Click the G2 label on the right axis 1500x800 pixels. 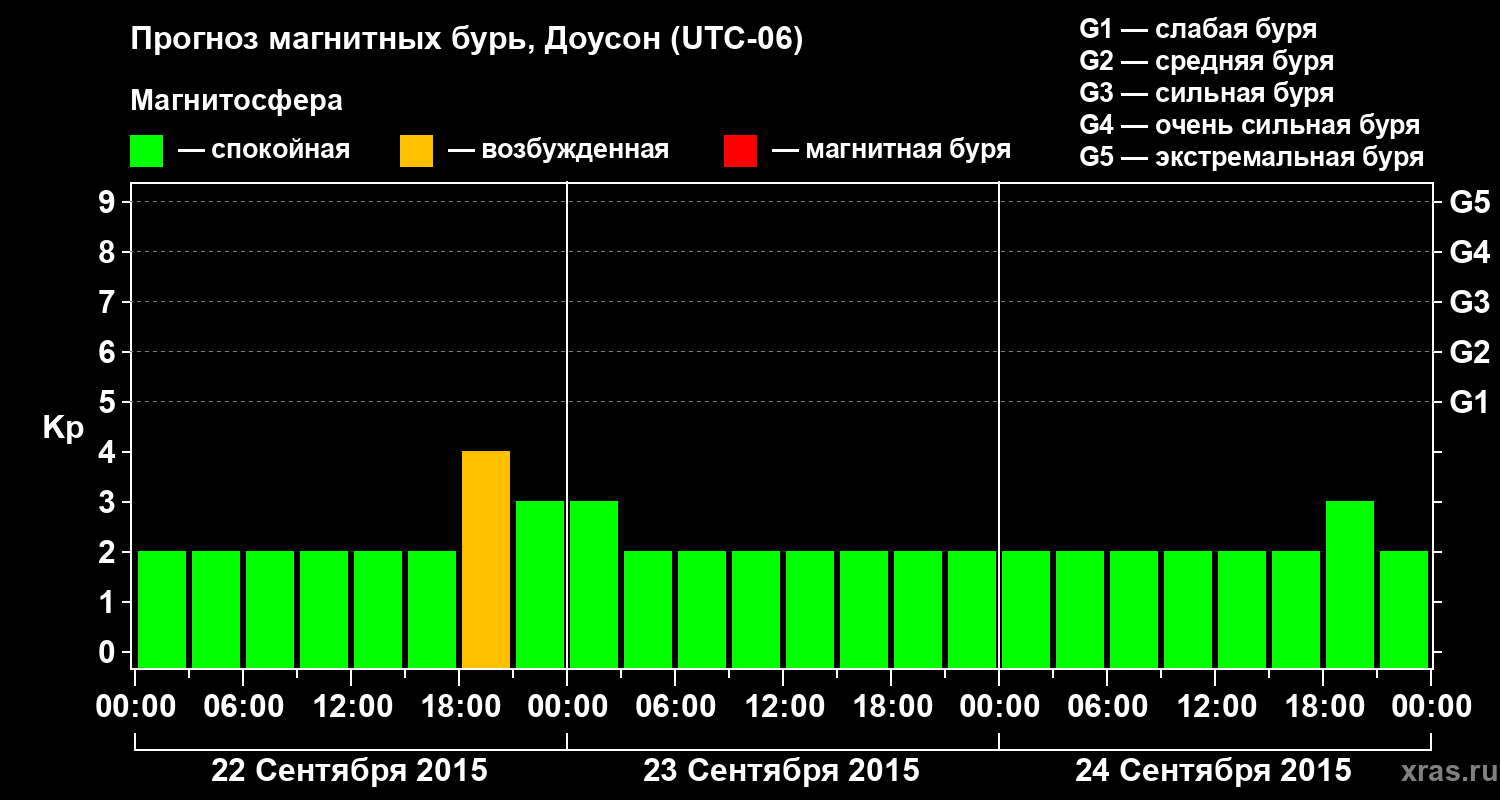(x=1470, y=353)
